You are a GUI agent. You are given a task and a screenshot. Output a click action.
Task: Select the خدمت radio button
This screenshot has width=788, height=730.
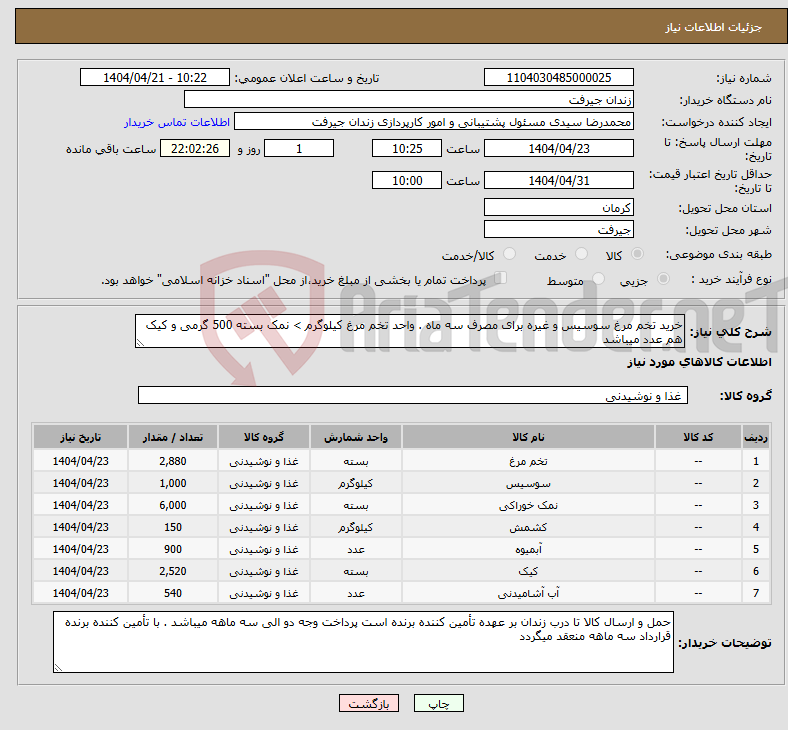581,254
